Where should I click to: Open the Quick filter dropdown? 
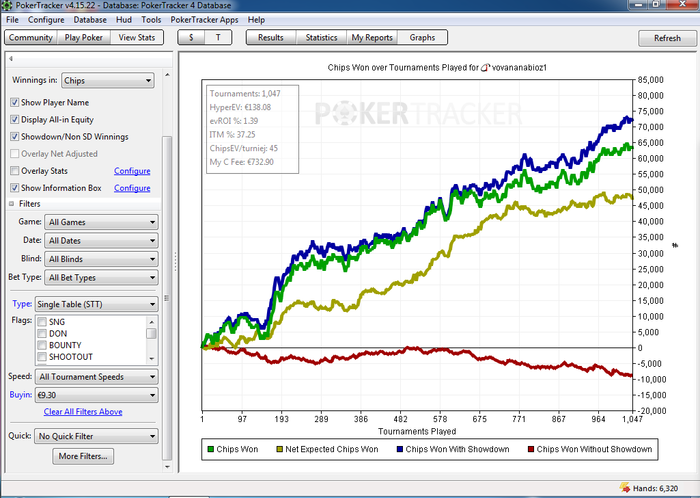click(x=96, y=436)
